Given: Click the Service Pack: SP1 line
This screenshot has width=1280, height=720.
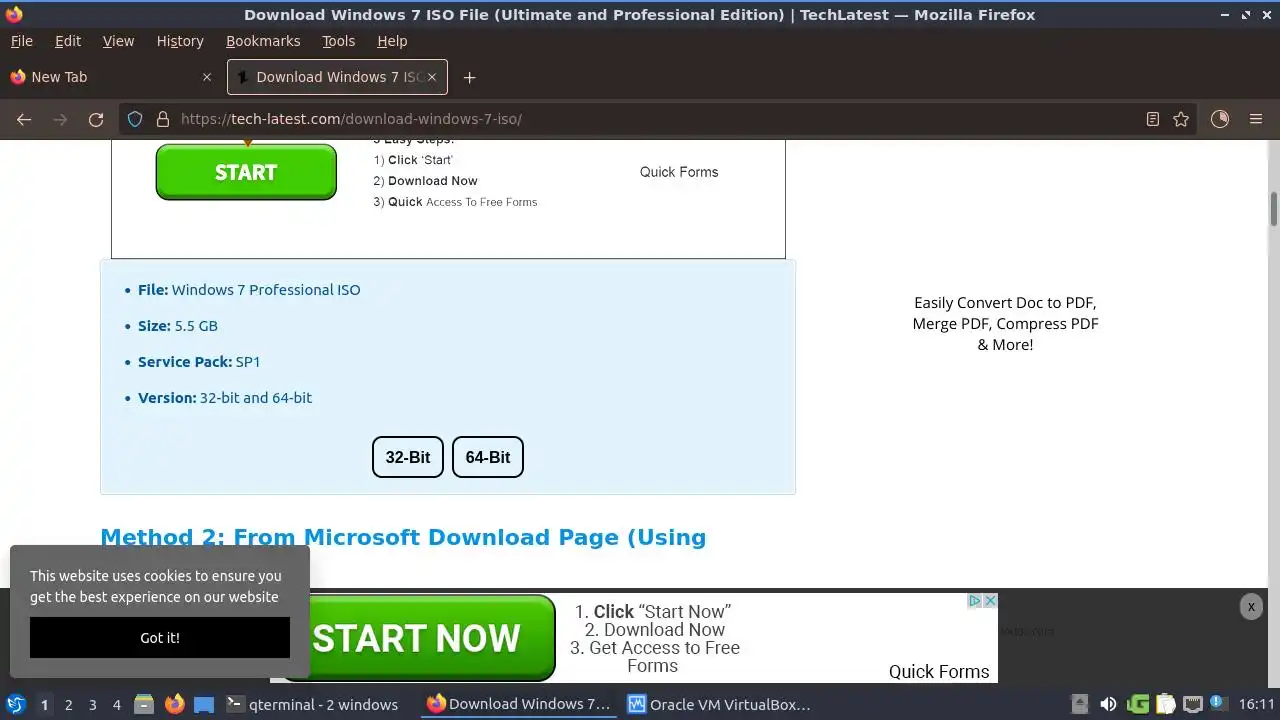Looking at the screenshot, I should (x=199, y=362).
